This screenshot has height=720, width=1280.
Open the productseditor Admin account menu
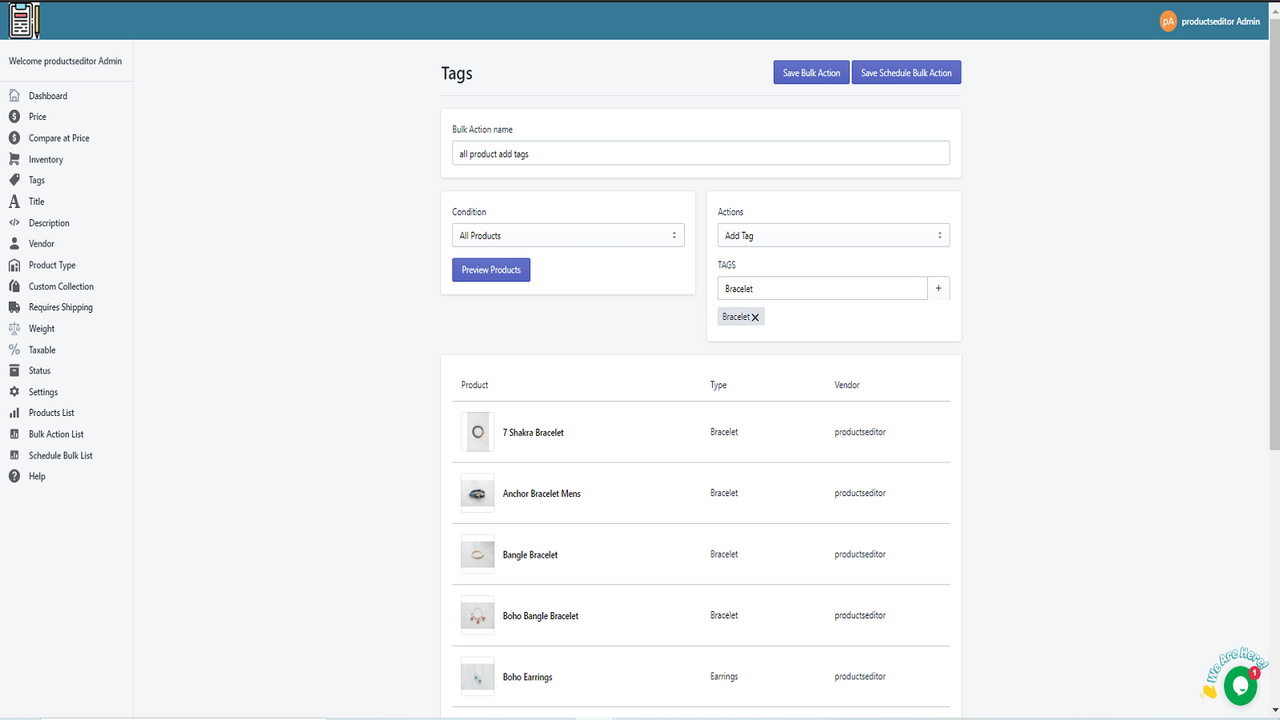pos(1210,21)
